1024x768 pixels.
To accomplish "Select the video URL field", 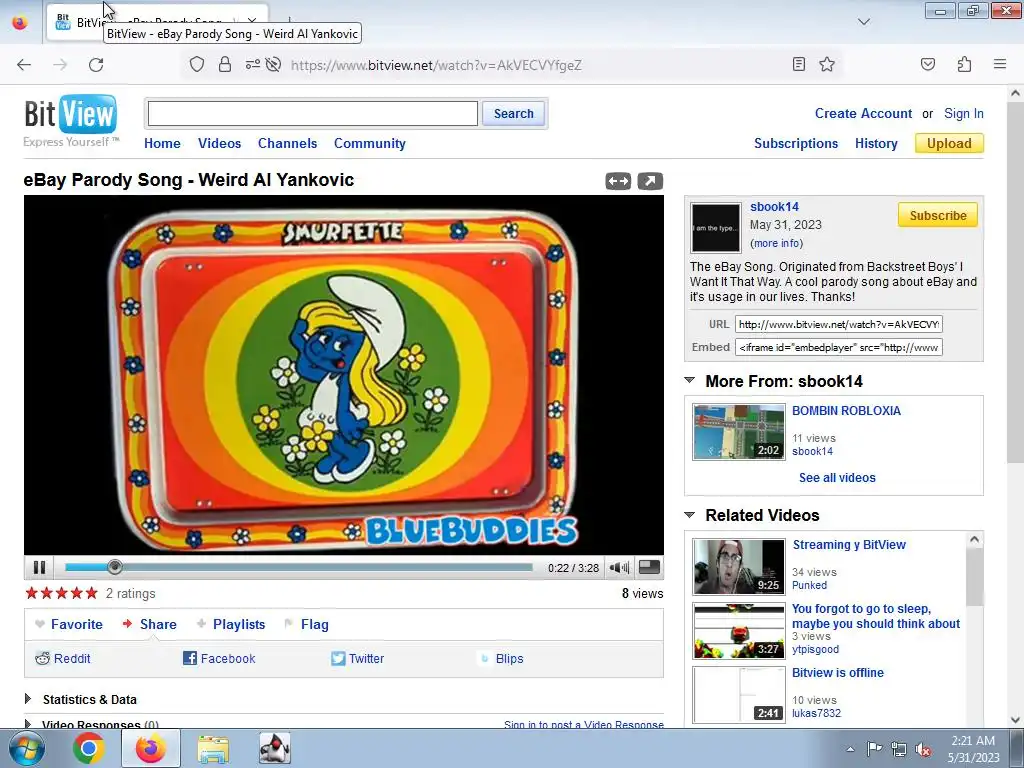I will 839,324.
